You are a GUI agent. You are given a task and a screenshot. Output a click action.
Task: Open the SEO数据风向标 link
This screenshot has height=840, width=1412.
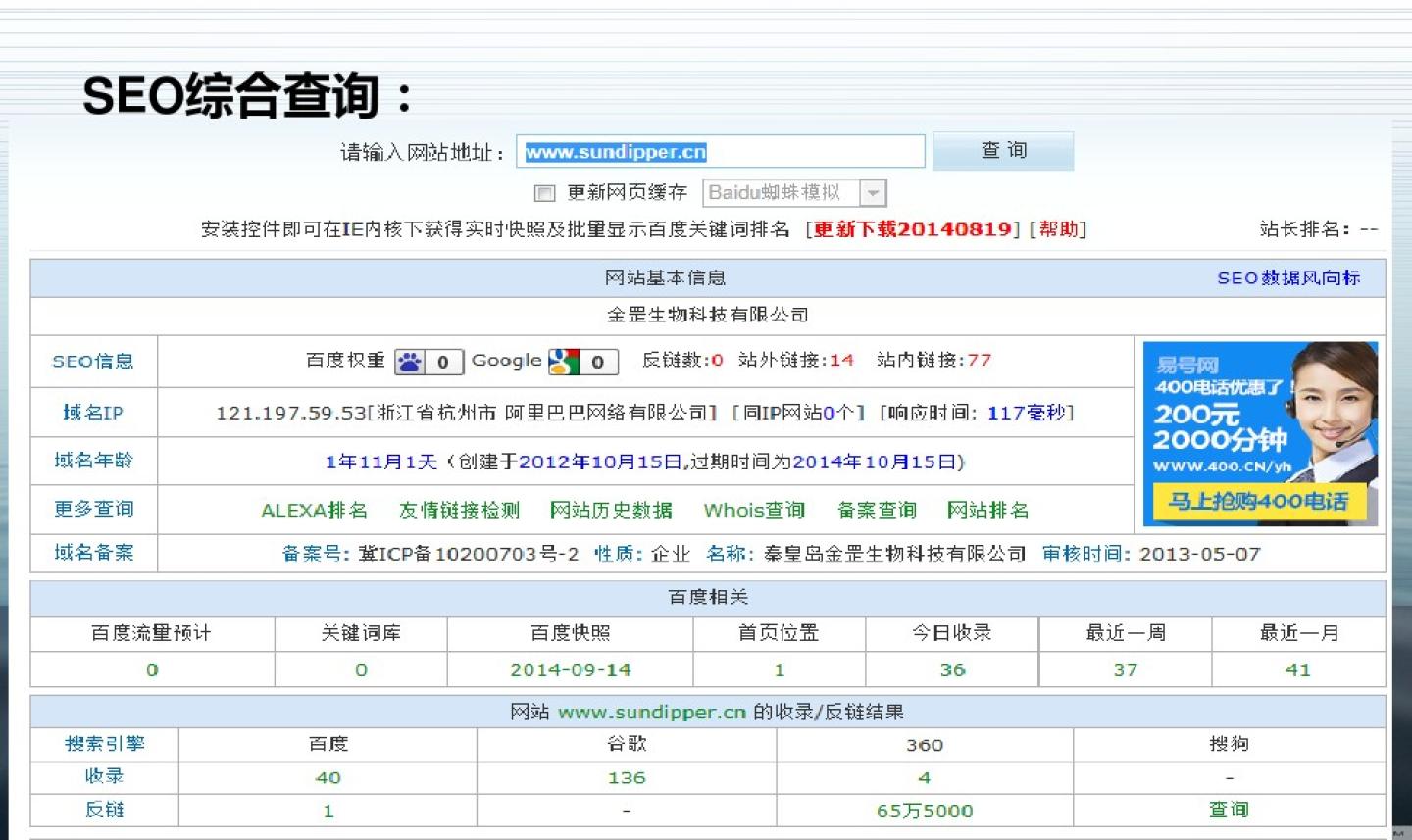1287,278
